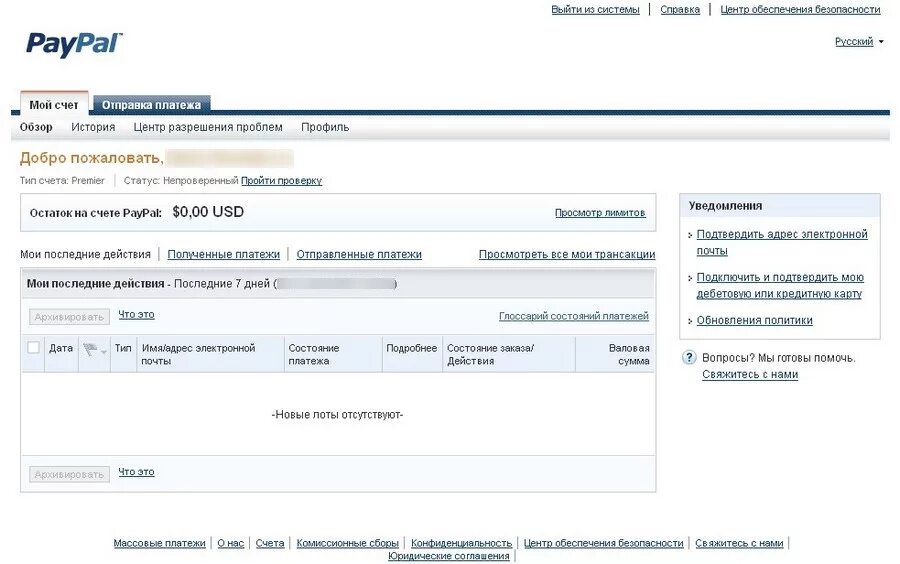Click the Дата column header
Viewport: 900px width, 564px height.
tap(61, 348)
